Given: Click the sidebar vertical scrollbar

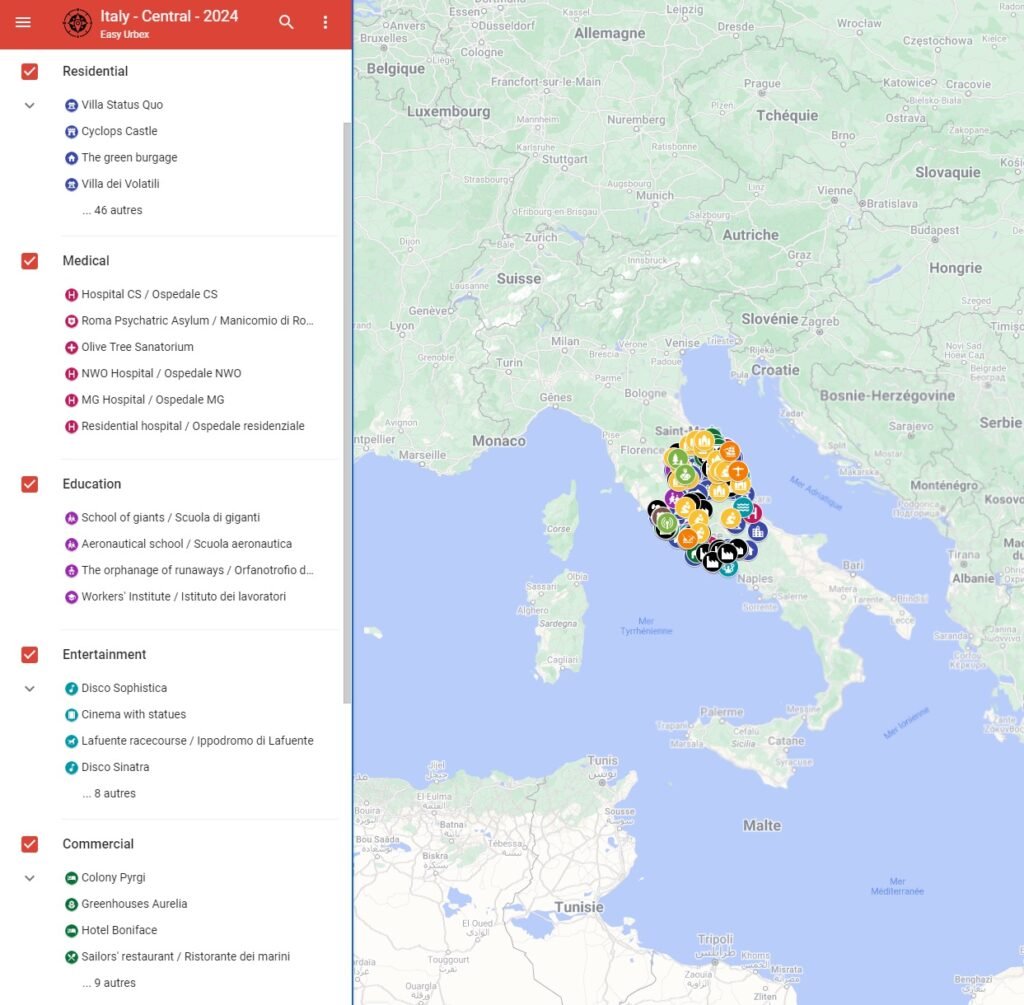Looking at the screenshot, I should click(x=347, y=413).
